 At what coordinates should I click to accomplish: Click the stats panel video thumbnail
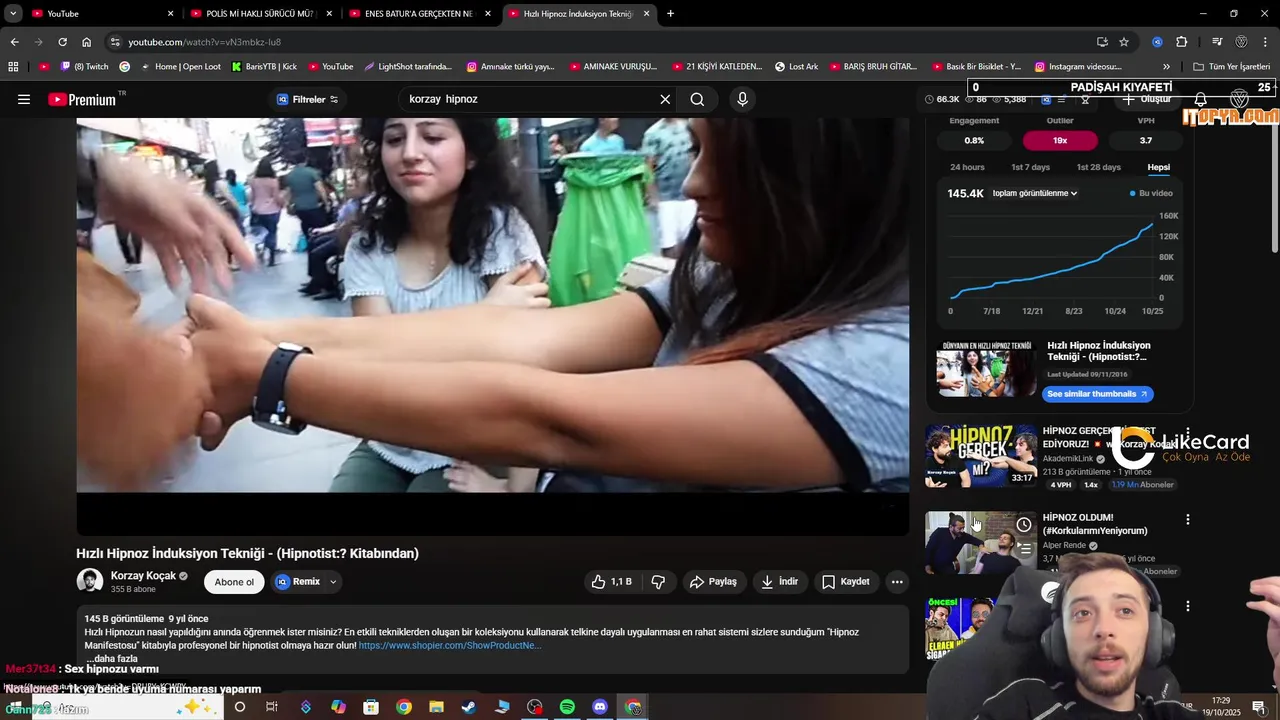[x=986, y=370]
